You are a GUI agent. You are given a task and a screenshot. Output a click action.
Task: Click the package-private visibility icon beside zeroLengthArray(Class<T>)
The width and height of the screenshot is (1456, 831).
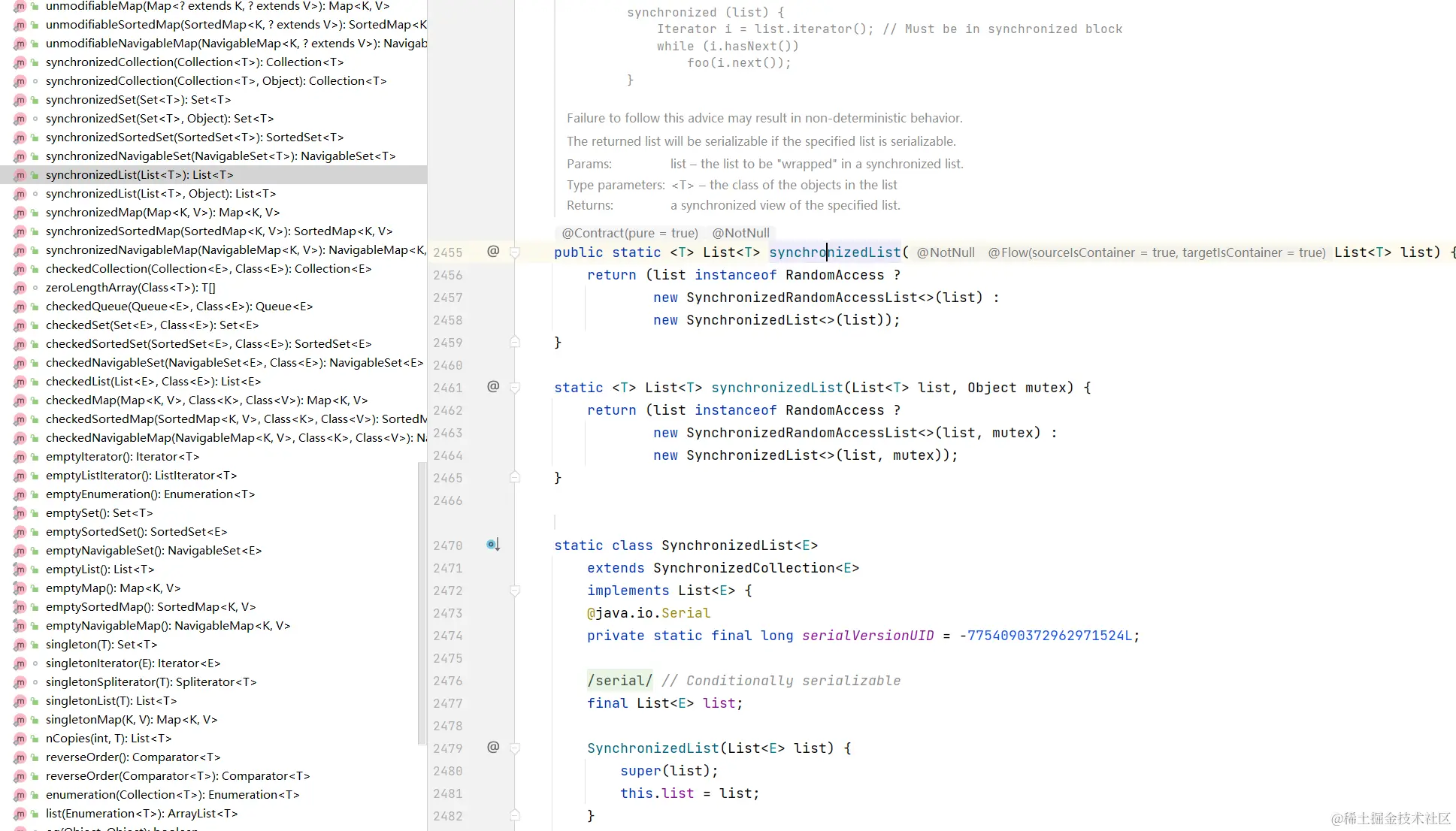[35, 288]
